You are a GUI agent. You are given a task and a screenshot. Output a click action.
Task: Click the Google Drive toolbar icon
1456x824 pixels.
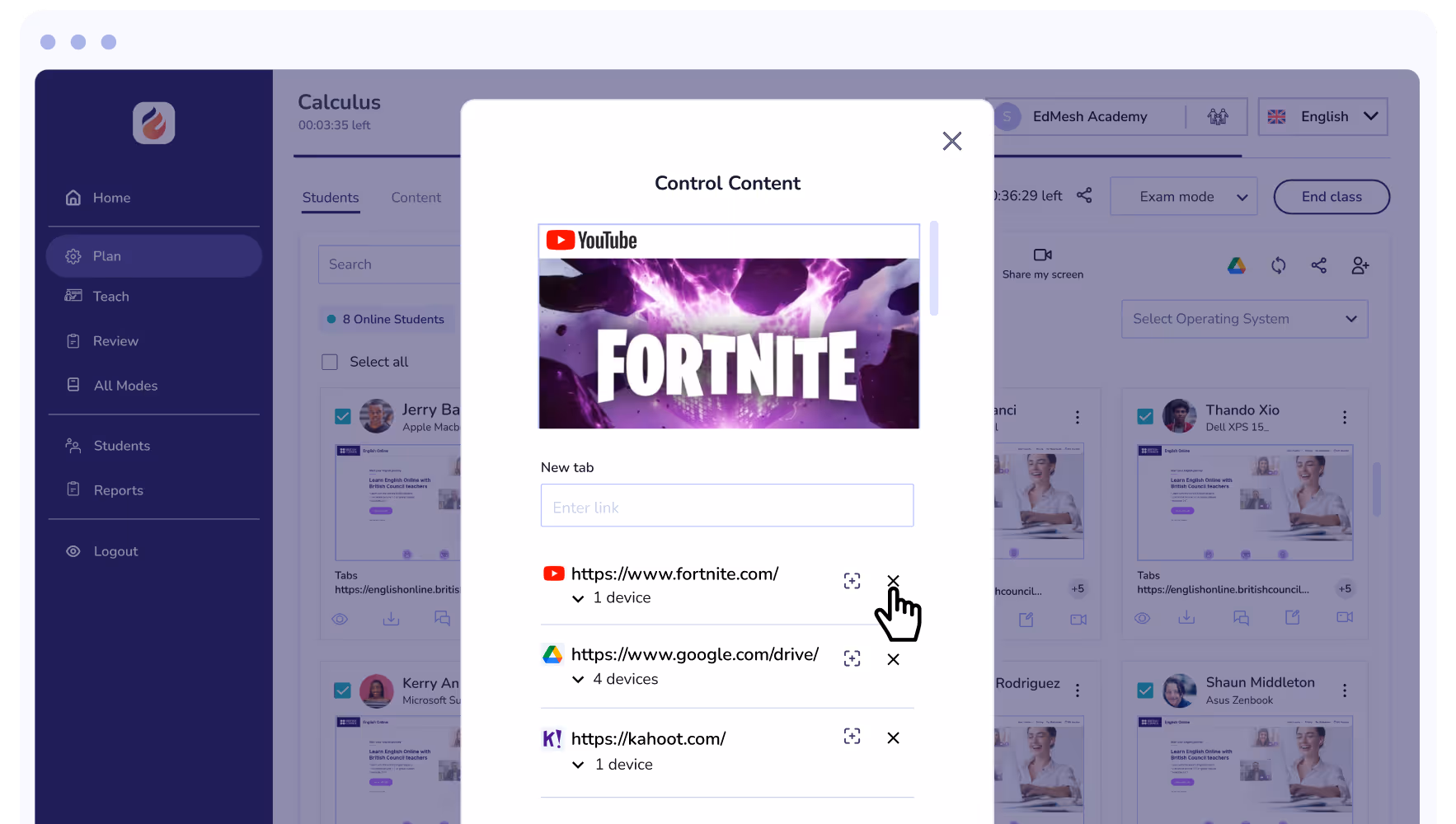1237,266
